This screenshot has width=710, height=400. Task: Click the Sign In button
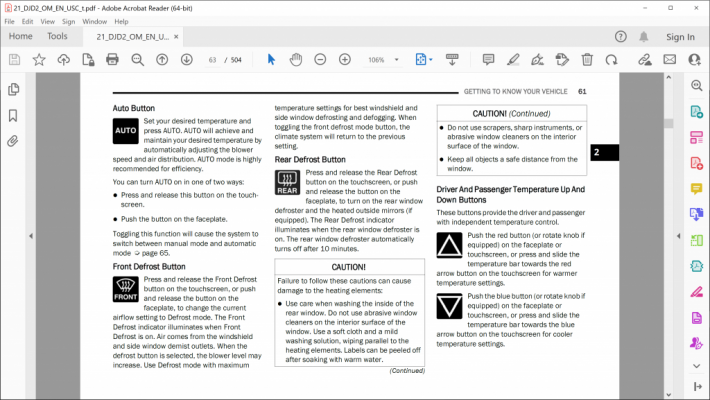click(680, 37)
